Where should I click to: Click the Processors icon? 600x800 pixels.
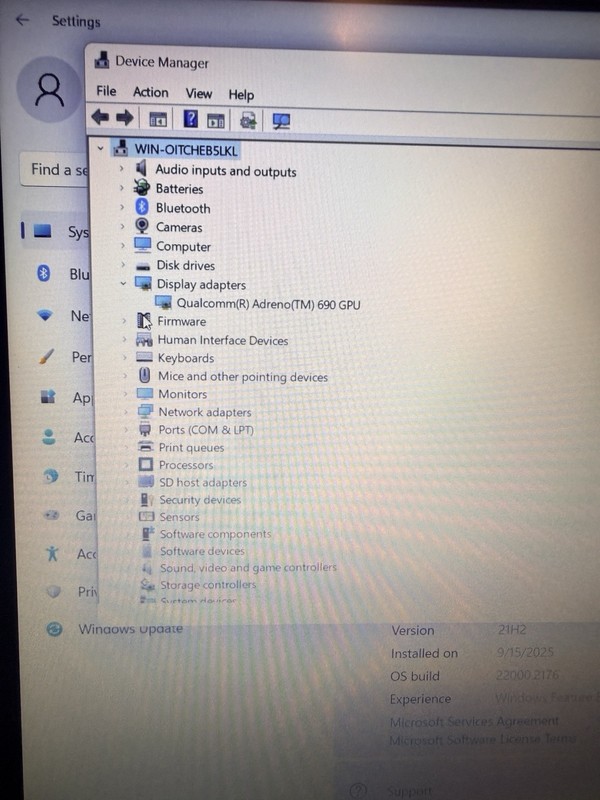146,464
